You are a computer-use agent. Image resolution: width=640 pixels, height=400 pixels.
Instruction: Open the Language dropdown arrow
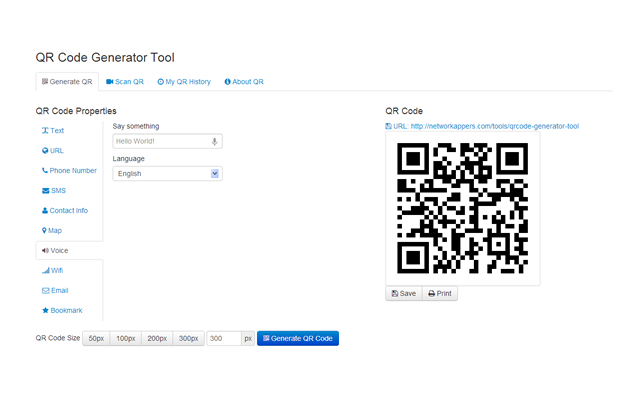coord(215,173)
